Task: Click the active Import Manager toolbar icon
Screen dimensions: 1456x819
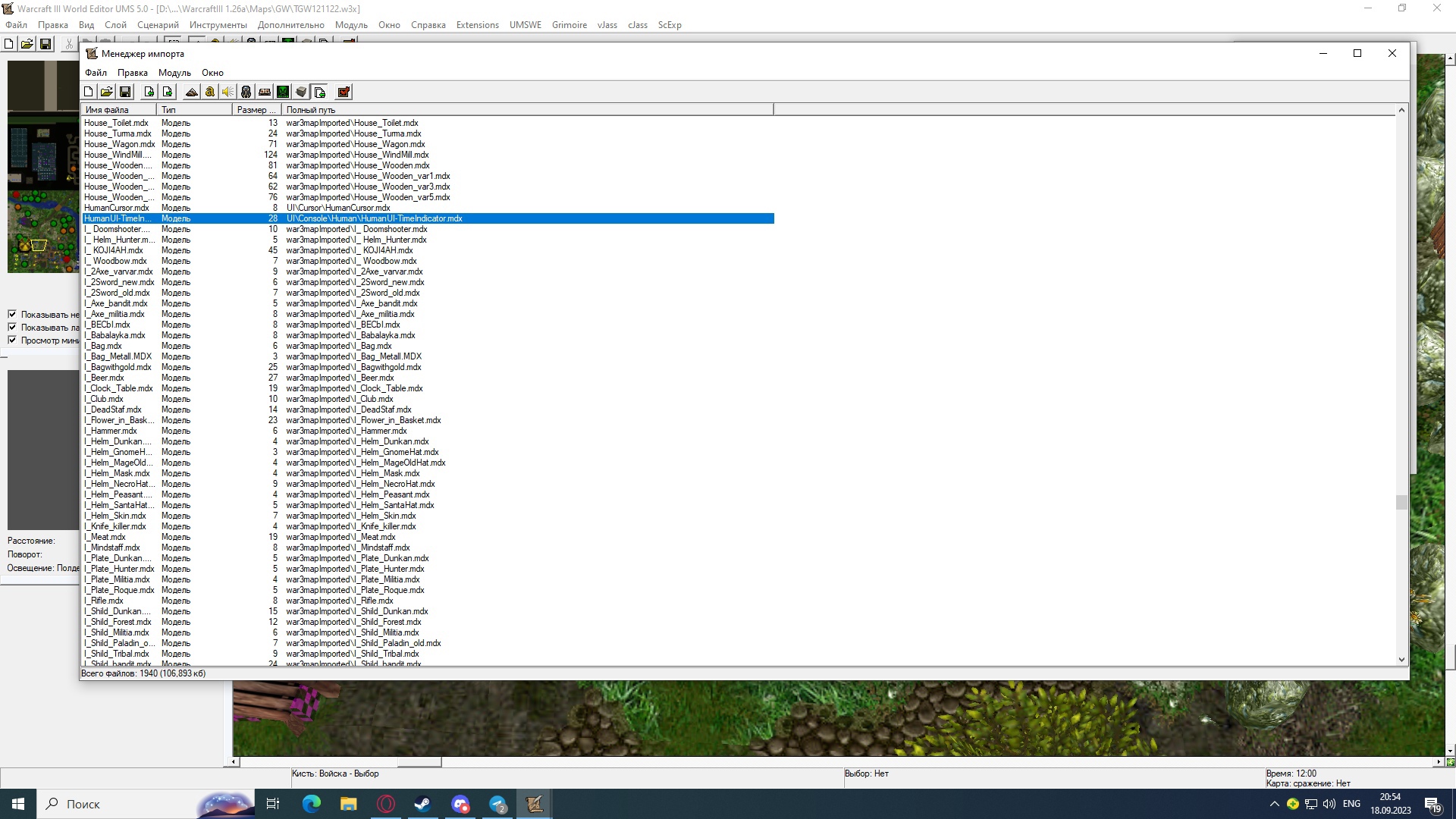Action: coord(319,92)
